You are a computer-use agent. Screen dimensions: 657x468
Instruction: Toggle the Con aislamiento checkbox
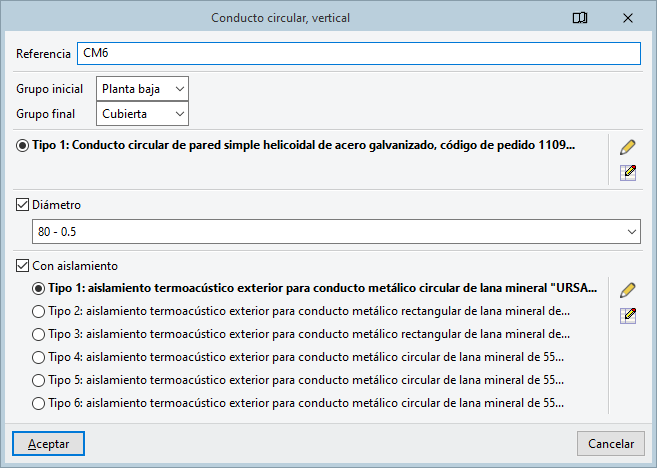[x=24, y=267]
